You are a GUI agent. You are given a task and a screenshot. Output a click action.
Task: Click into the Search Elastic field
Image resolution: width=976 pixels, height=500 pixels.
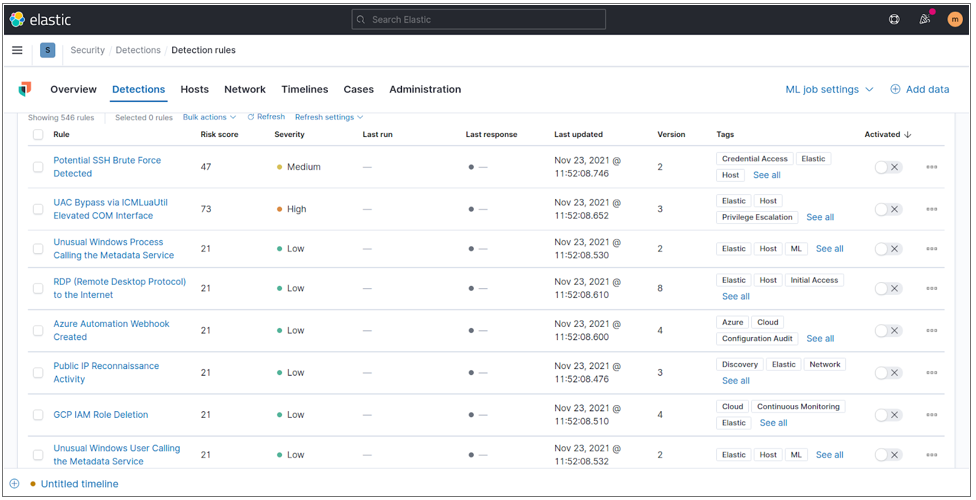coord(479,19)
